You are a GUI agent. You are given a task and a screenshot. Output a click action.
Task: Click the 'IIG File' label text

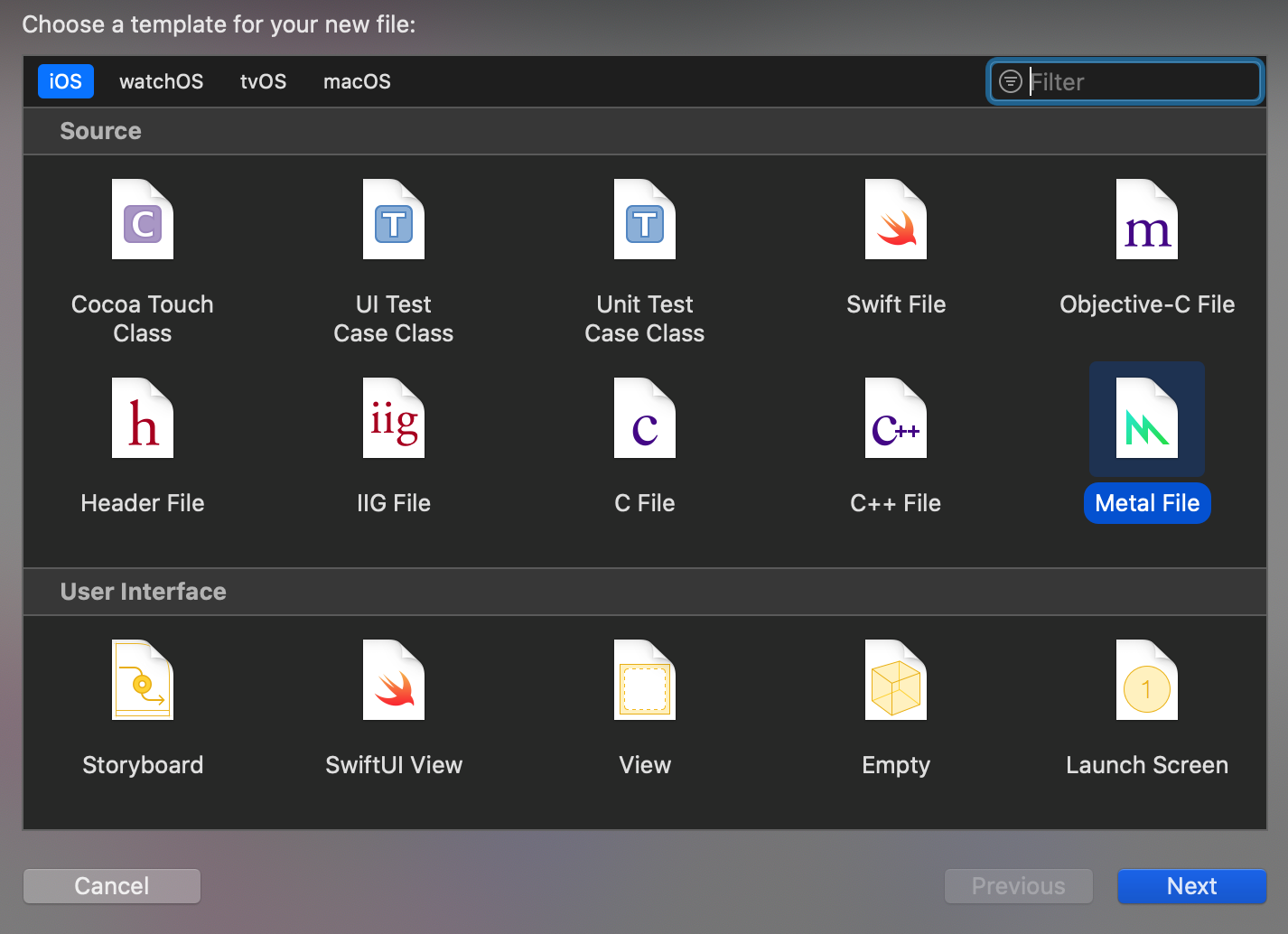(394, 503)
